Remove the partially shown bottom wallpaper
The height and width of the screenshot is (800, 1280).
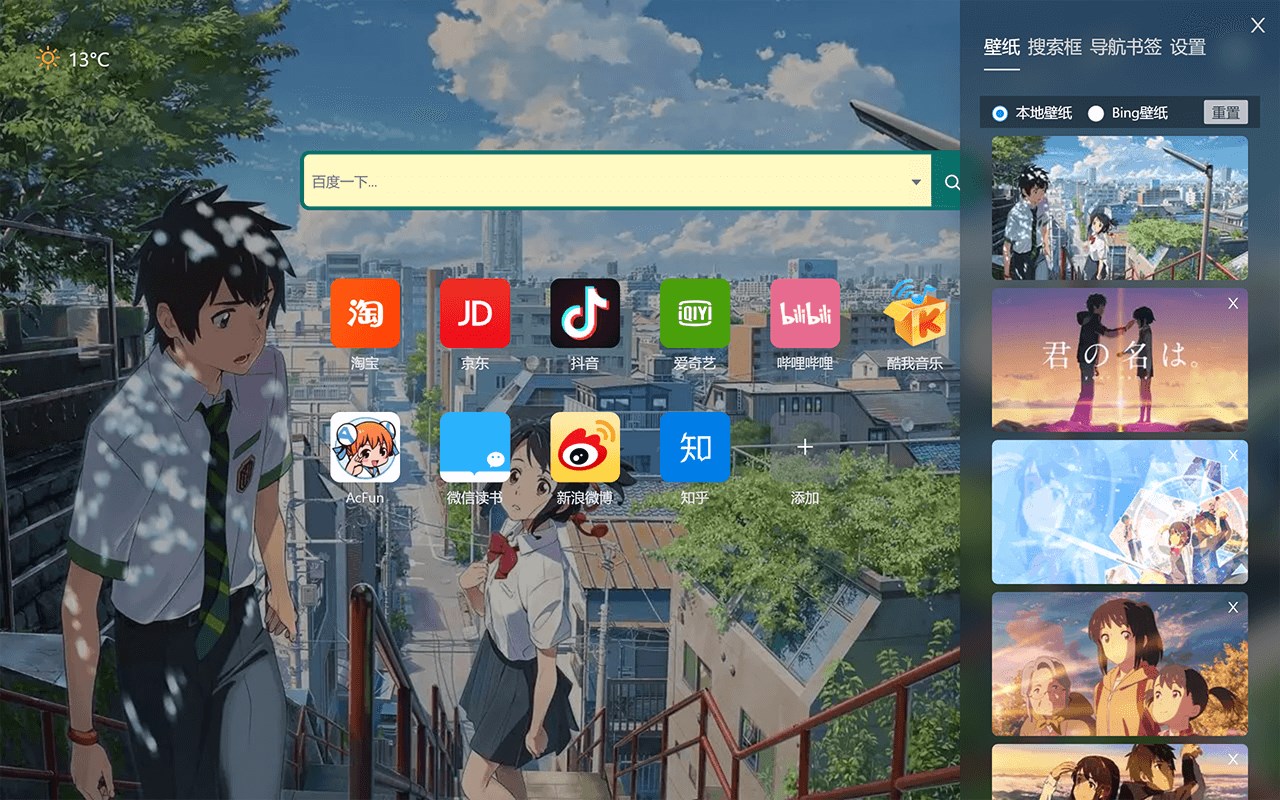tap(1233, 759)
